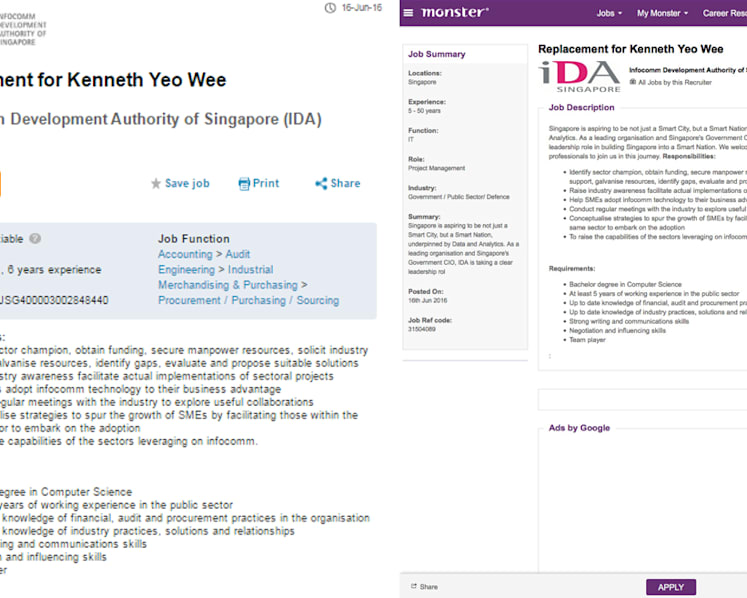747x598 pixels.
Task: Click the Save job link
Action: (x=187, y=183)
